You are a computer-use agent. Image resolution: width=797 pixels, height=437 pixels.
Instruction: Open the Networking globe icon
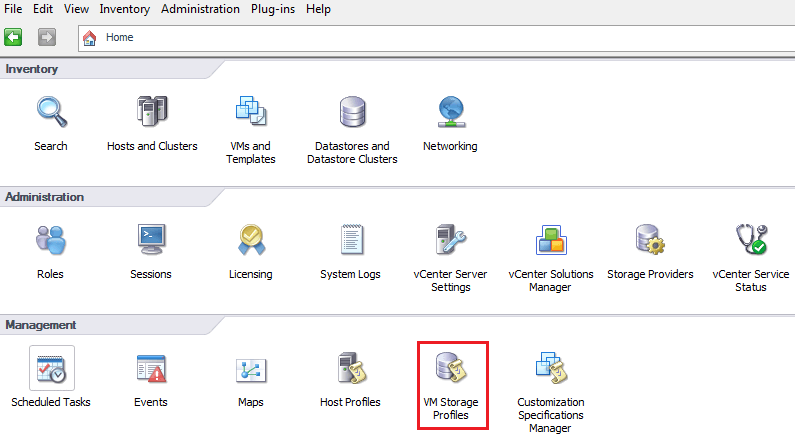[451, 111]
